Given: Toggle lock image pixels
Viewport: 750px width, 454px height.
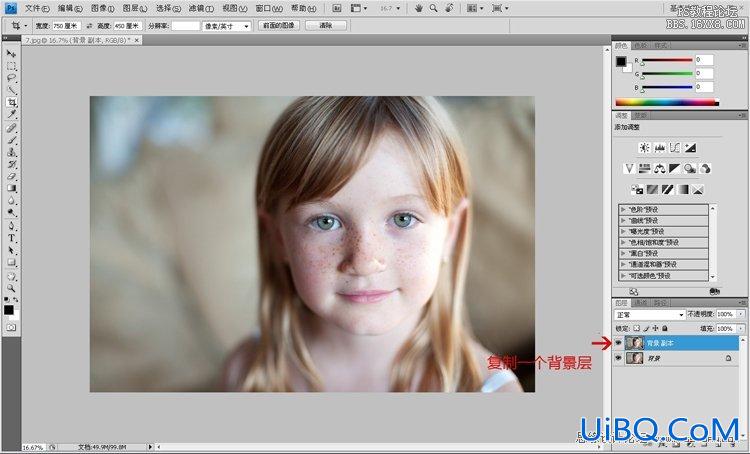Looking at the screenshot, I should (x=646, y=329).
